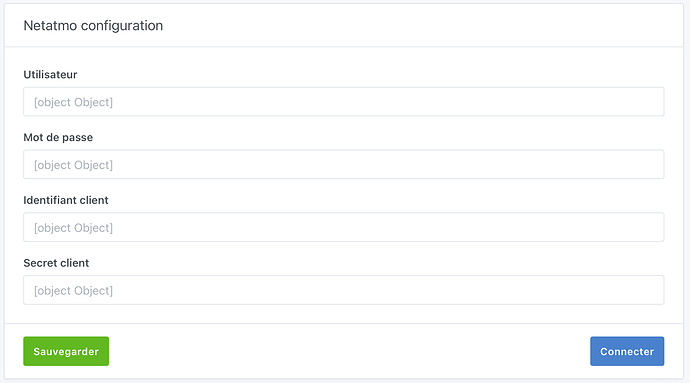Click placeholder text in Identifiant client field
Viewport: 690px width, 383px height.
click(x=73, y=228)
